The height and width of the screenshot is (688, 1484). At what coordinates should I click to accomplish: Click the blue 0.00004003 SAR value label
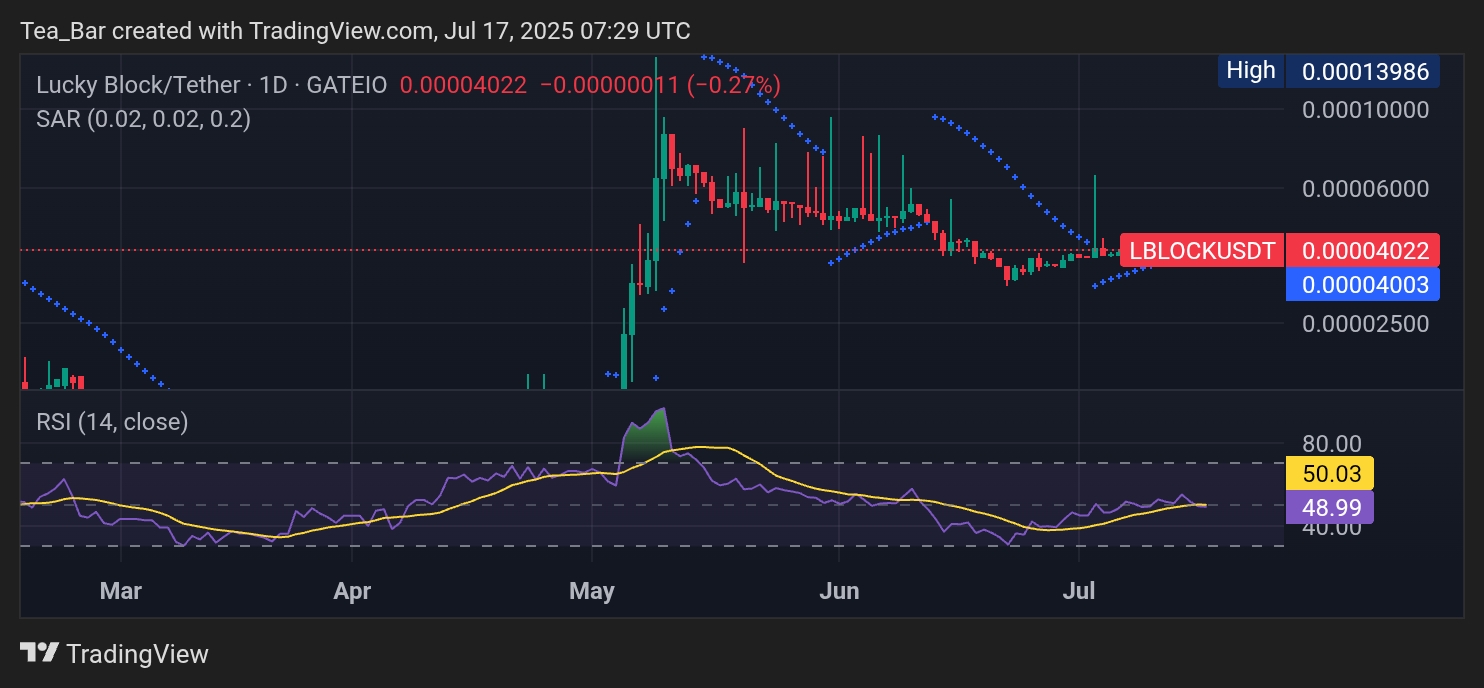pyautogui.click(x=1363, y=284)
